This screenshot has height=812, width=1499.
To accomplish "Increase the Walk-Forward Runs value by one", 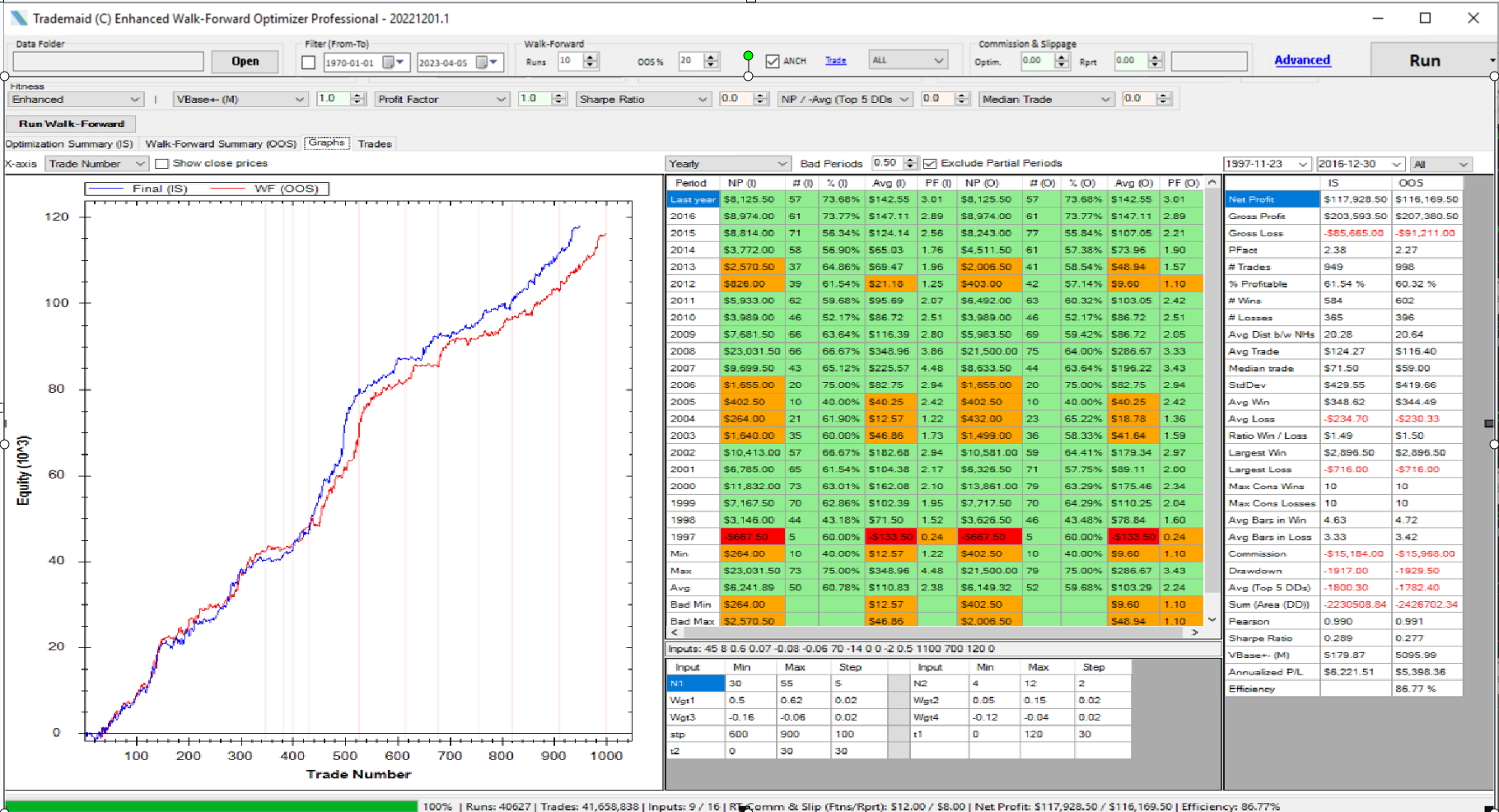I will (x=590, y=57).
